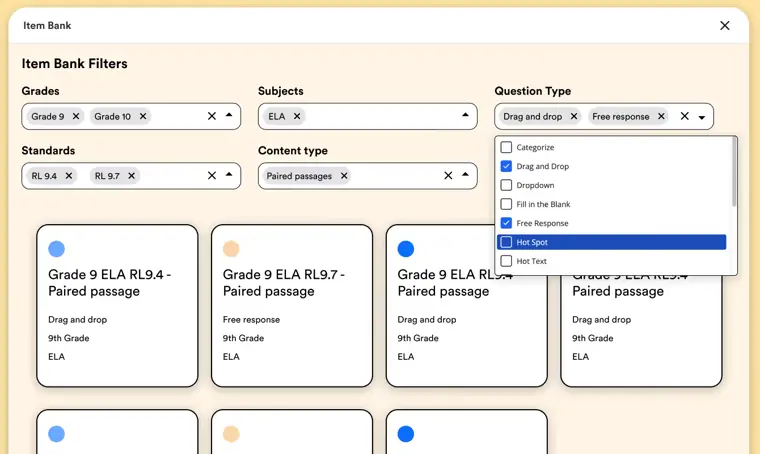Uncheck the Drag and Drop option
Screen dimensions: 760x454
tap(506, 166)
